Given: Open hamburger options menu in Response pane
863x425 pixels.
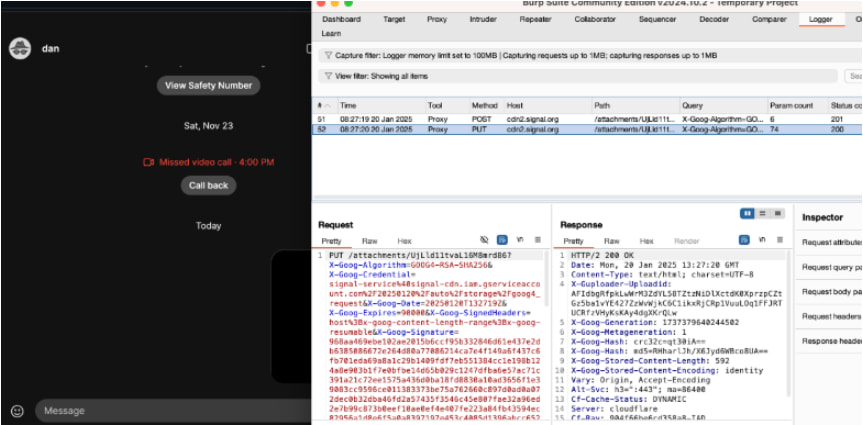Looking at the screenshot, I should 780,240.
